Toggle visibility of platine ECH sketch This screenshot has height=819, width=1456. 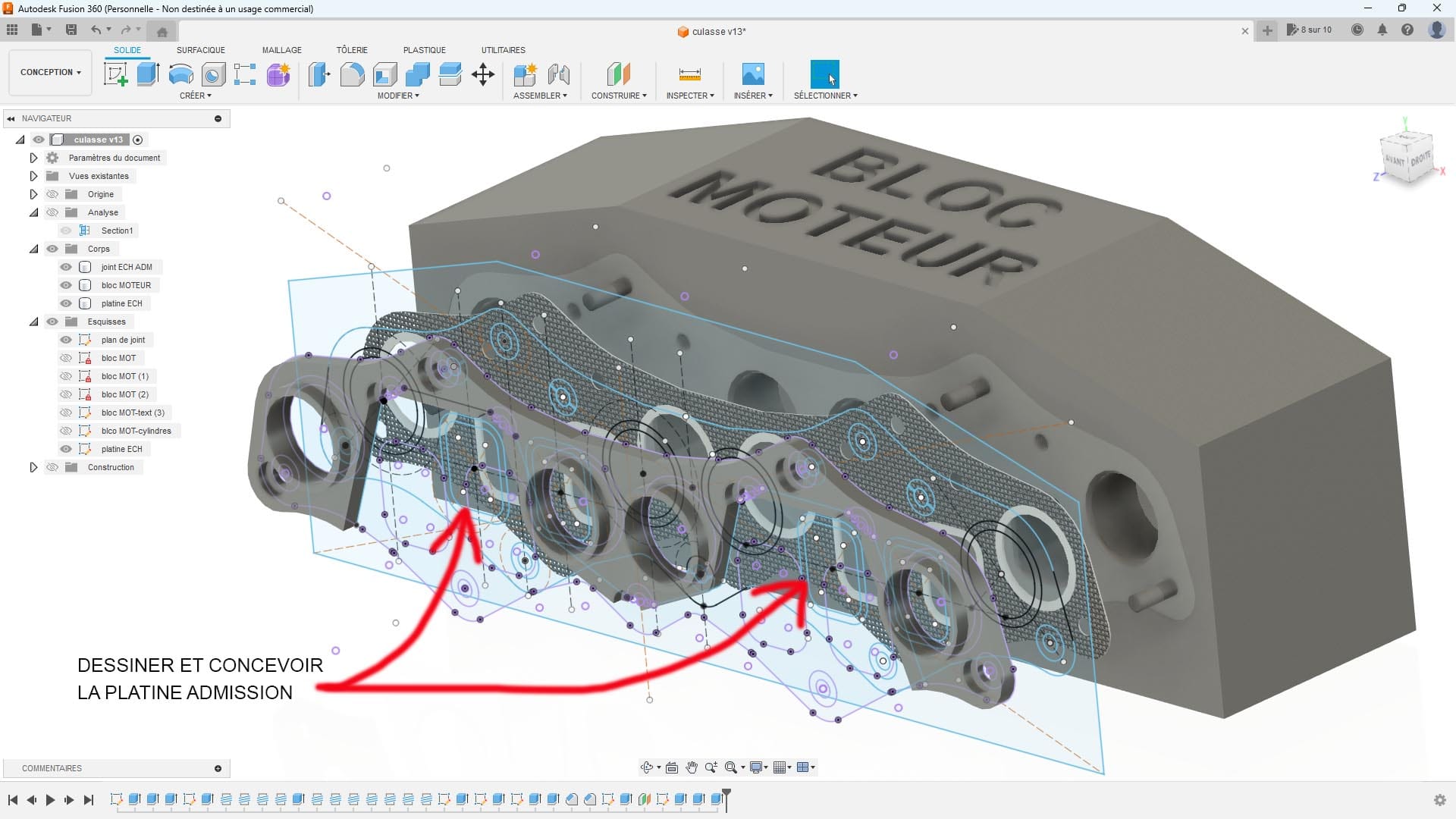pyautogui.click(x=66, y=449)
